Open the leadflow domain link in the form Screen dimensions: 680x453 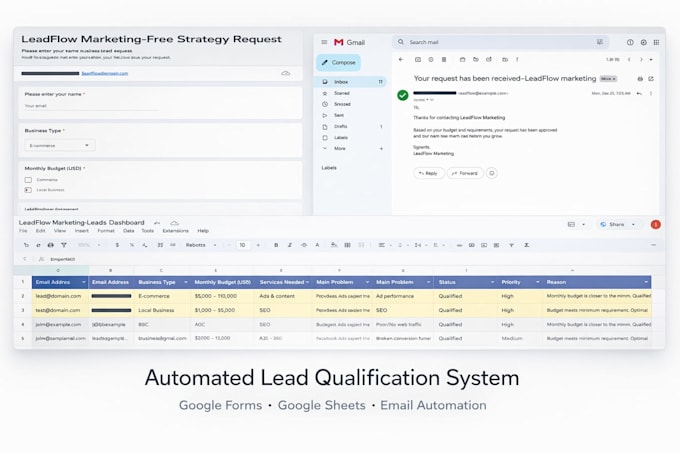pyautogui.click(x=105, y=74)
